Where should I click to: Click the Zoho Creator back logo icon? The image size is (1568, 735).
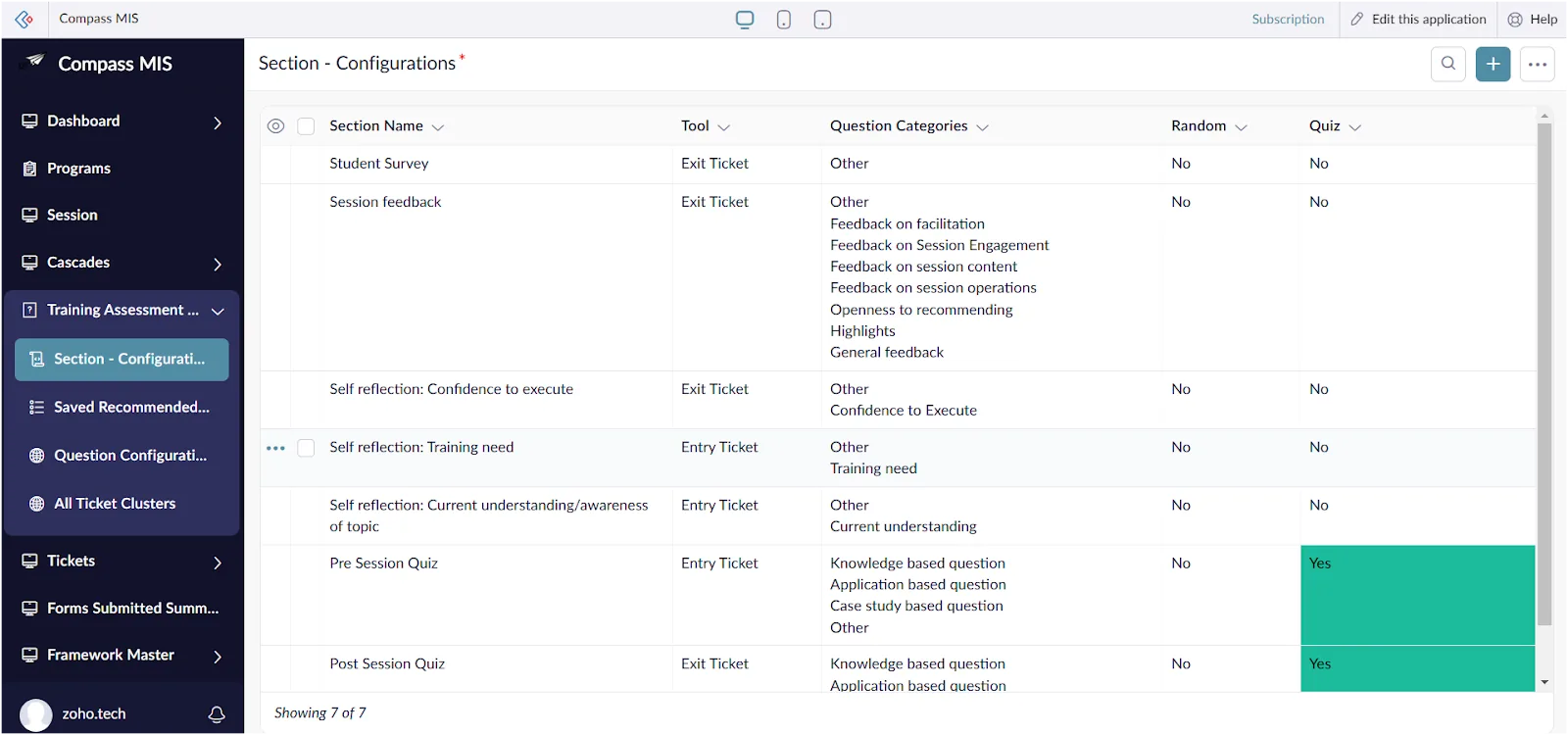point(24,19)
